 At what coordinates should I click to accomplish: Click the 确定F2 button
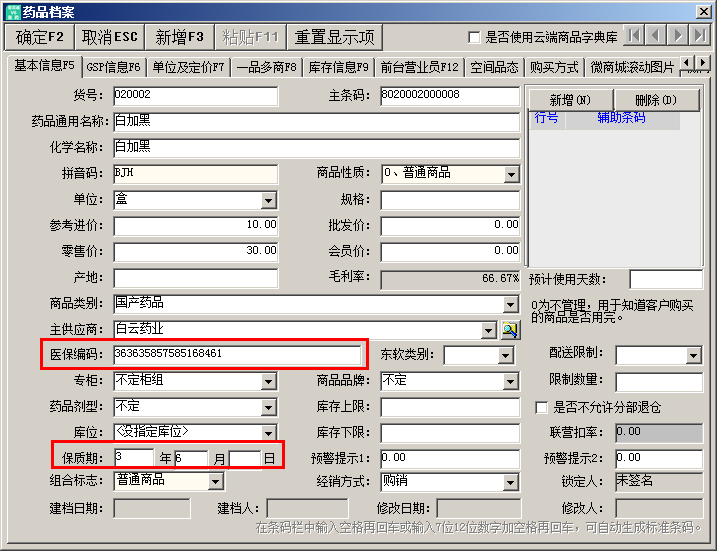(x=40, y=37)
